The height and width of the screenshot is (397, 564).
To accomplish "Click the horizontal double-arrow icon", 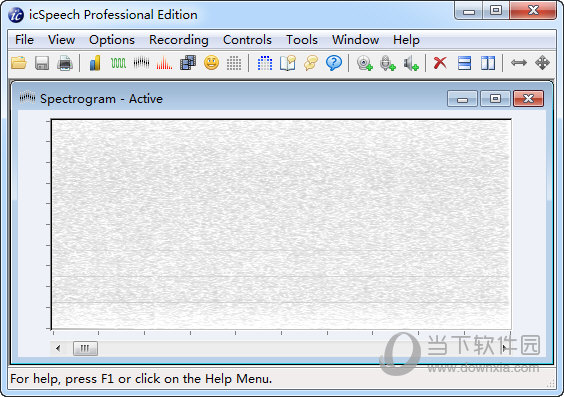I will (x=519, y=63).
